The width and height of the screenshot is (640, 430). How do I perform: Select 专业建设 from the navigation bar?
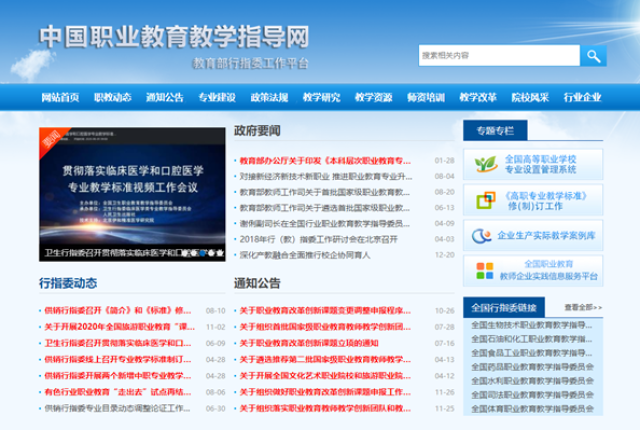click(x=217, y=98)
